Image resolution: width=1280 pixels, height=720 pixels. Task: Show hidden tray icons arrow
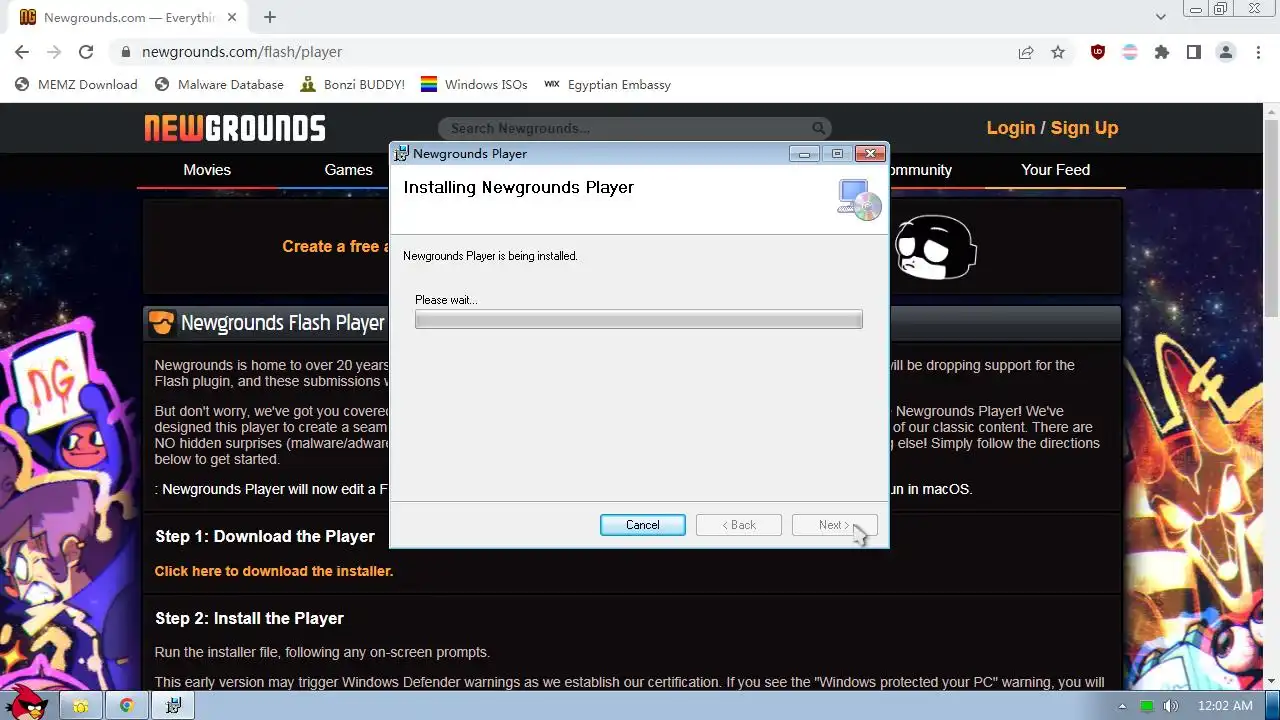tap(1122, 706)
